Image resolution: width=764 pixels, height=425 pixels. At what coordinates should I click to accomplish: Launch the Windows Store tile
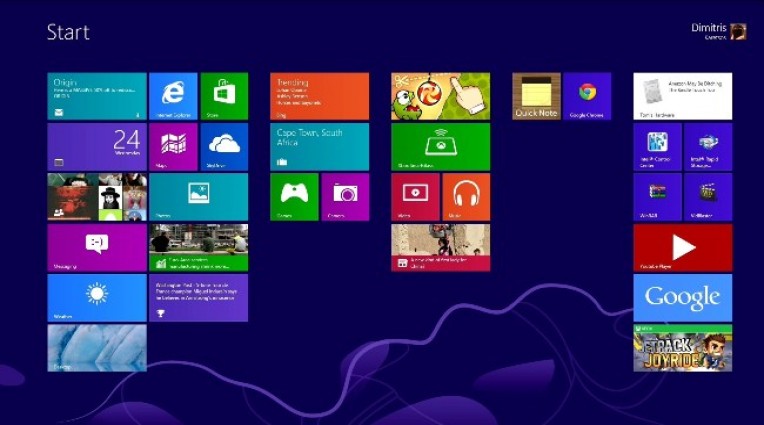(224, 96)
